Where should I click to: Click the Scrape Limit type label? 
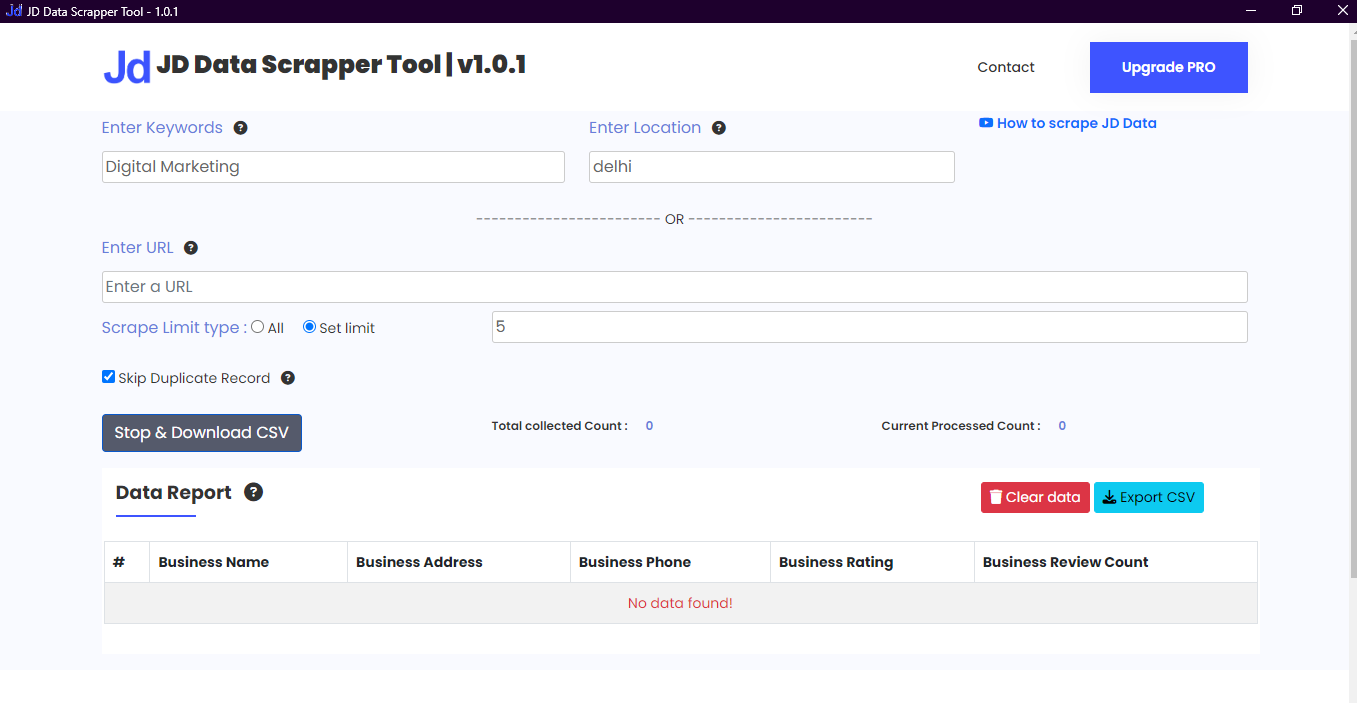[x=175, y=328]
